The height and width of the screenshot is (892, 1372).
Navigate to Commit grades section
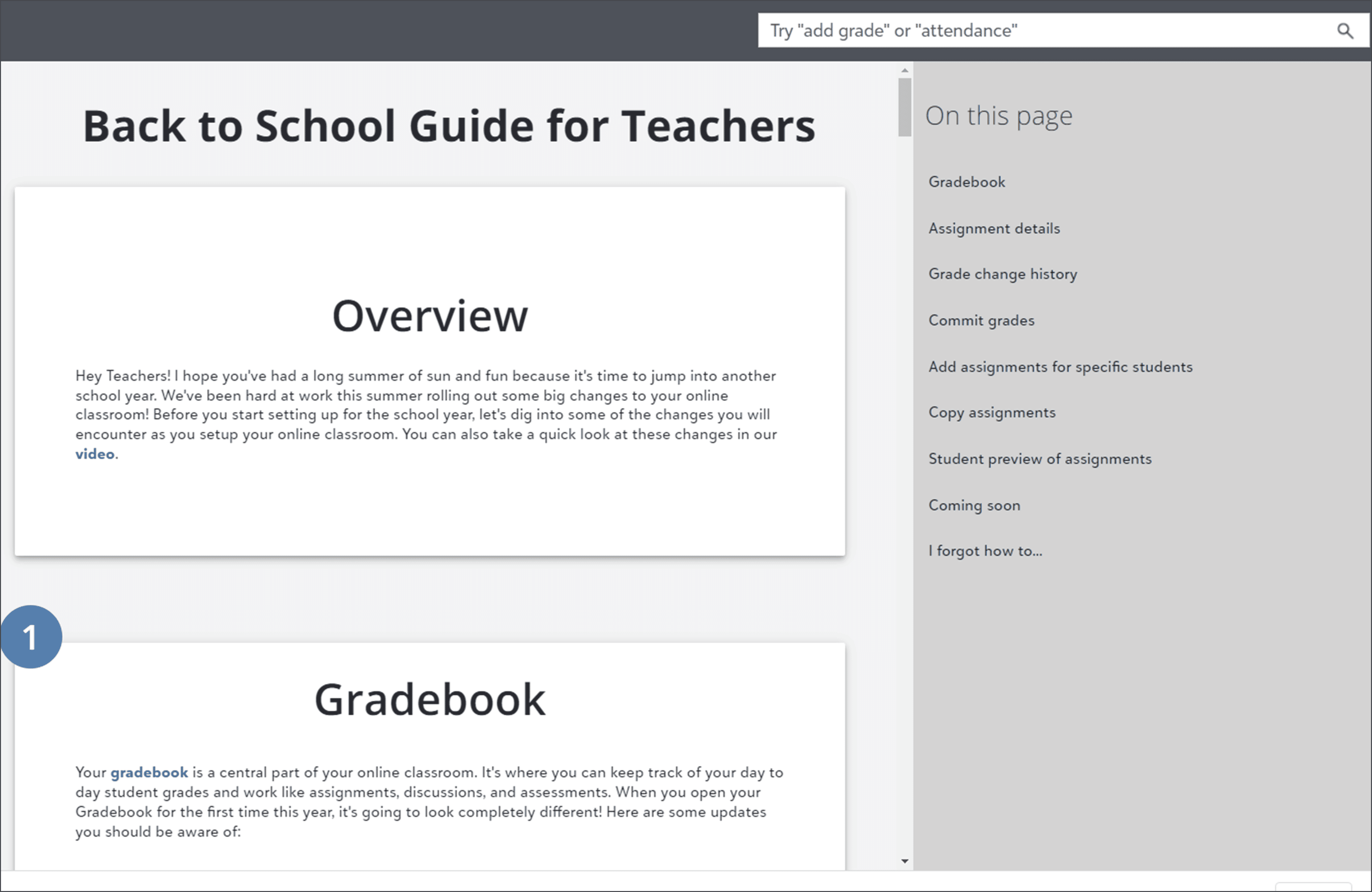click(x=981, y=321)
